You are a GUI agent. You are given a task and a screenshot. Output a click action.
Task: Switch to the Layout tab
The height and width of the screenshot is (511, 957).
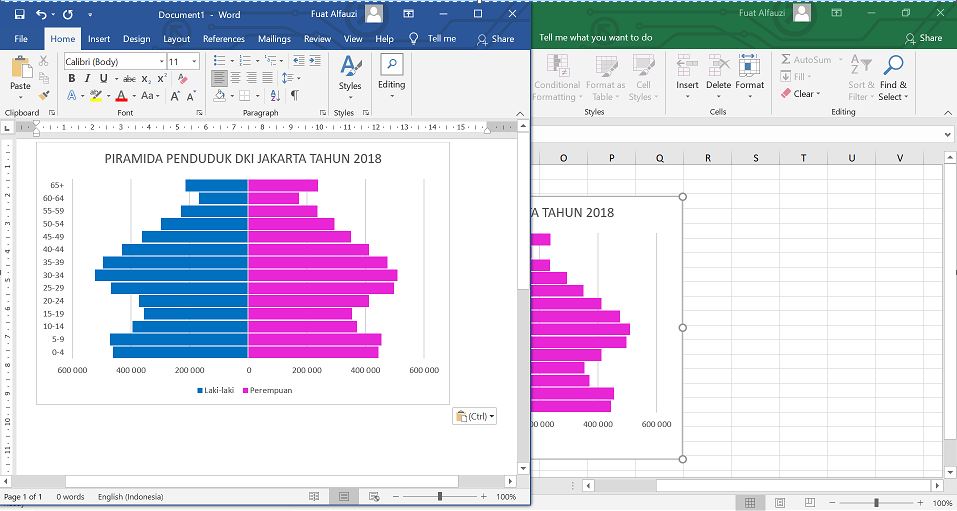pyautogui.click(x=177, y=38)
